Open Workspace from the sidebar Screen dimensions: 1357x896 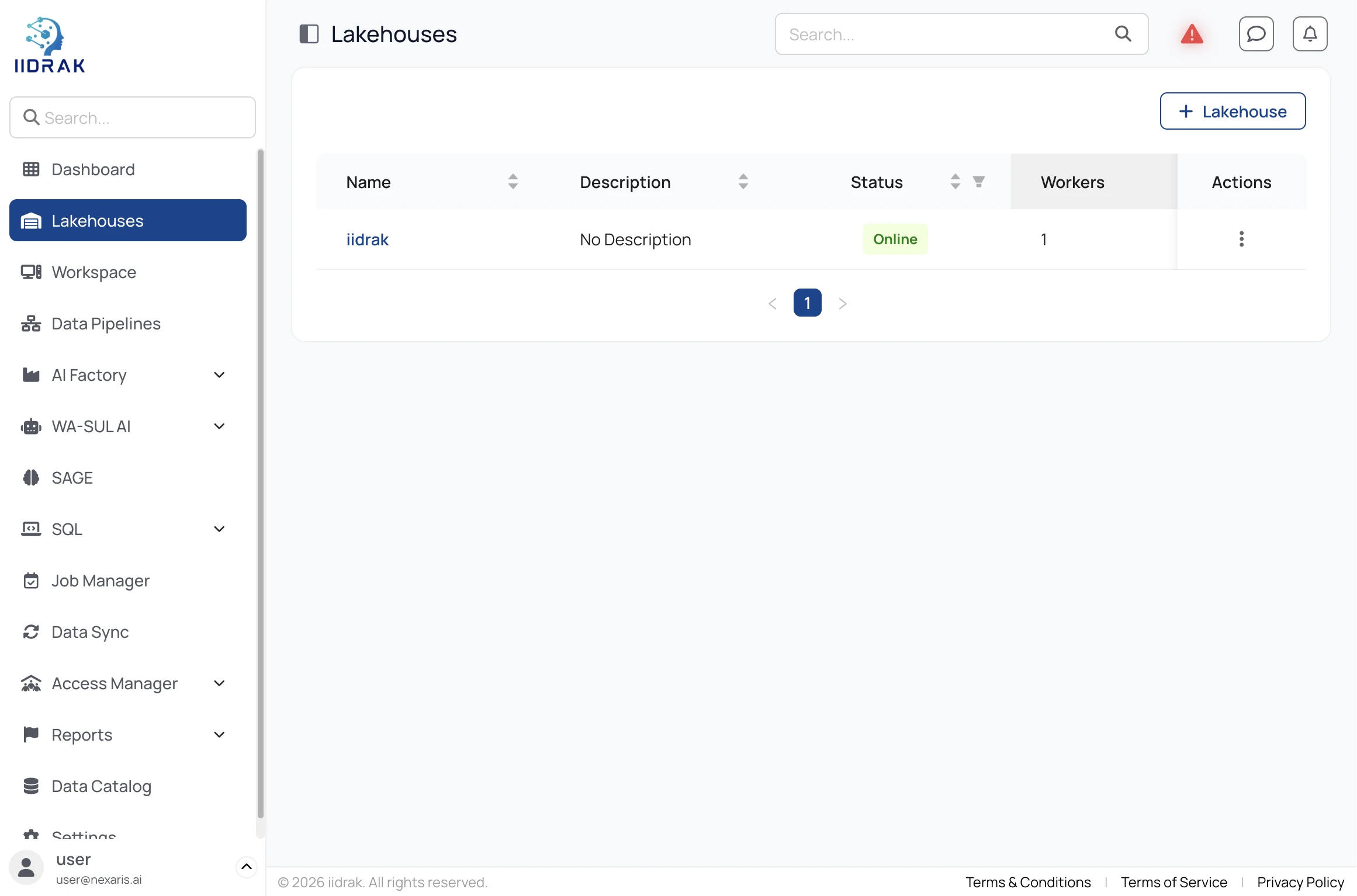coord(128,272)
